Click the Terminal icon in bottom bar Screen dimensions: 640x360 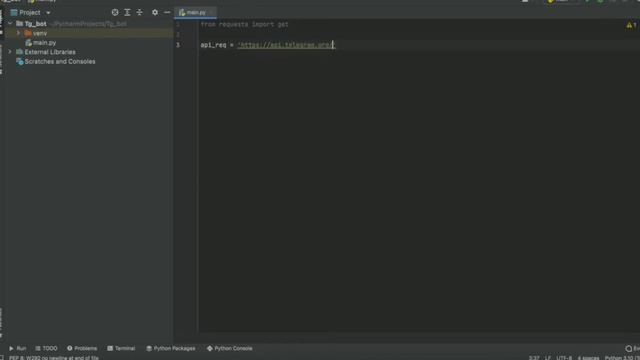pyautogui.click(x=110, y=349)
